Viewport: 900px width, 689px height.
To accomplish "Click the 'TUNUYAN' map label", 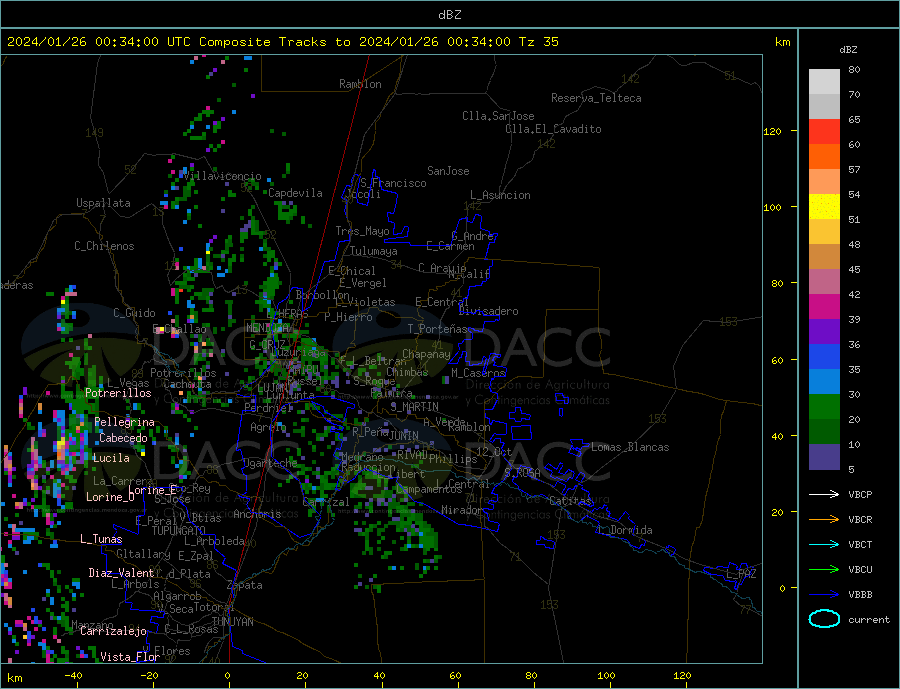I will [232, 622].
